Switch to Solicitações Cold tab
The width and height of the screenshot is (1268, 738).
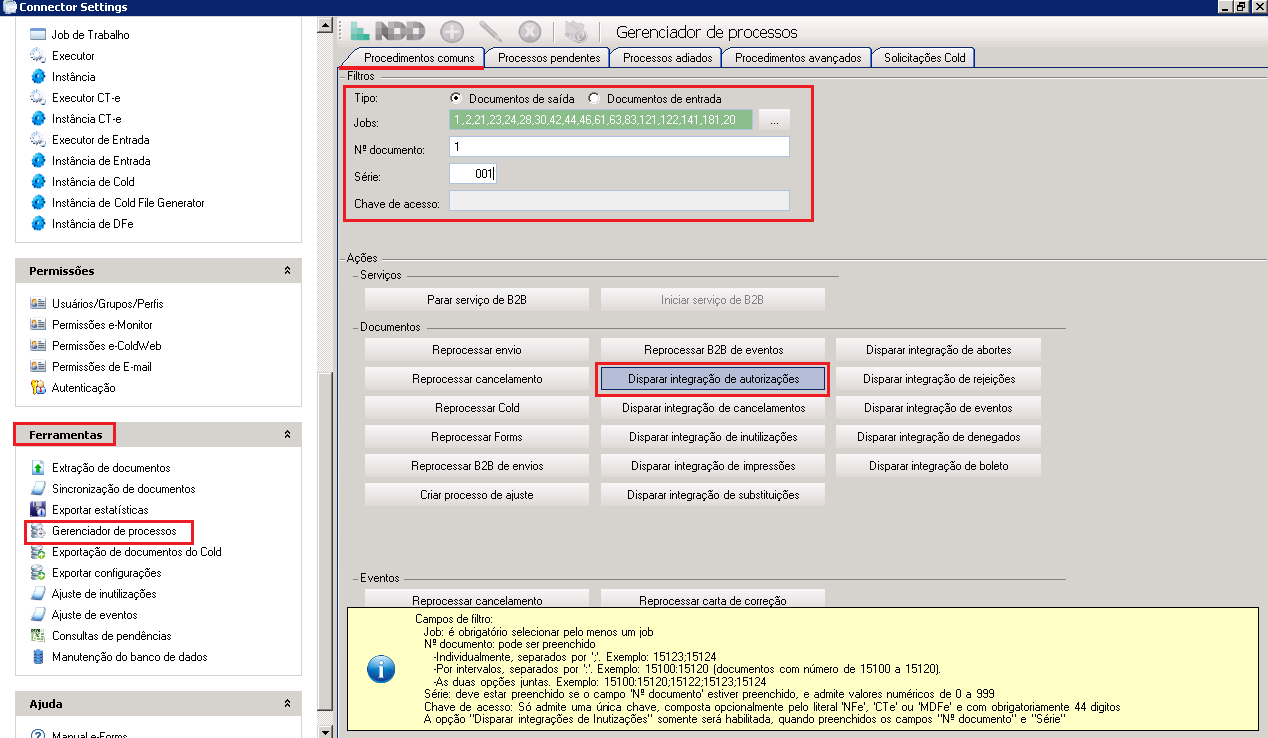pyautogui.click(x=924, y=58)
